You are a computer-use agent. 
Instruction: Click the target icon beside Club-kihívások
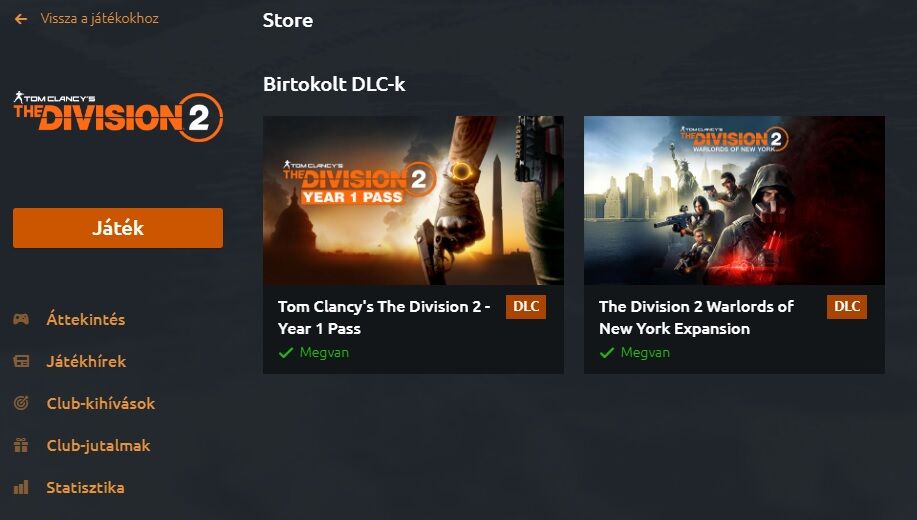tap(21, 403)
